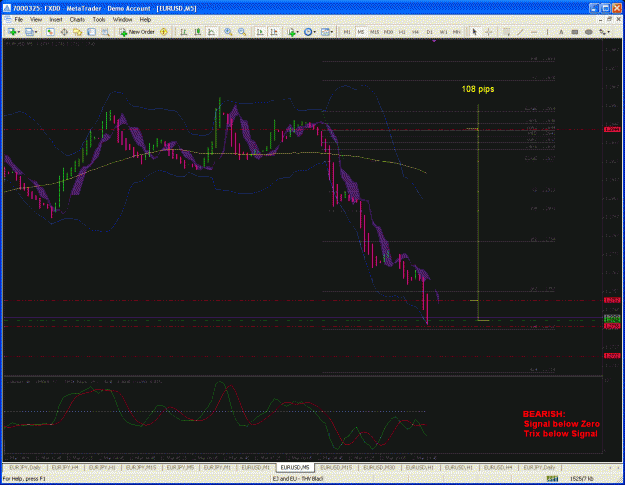The image size is (625, 485).
Task: Open the View menu
Action: click(36, 20)
